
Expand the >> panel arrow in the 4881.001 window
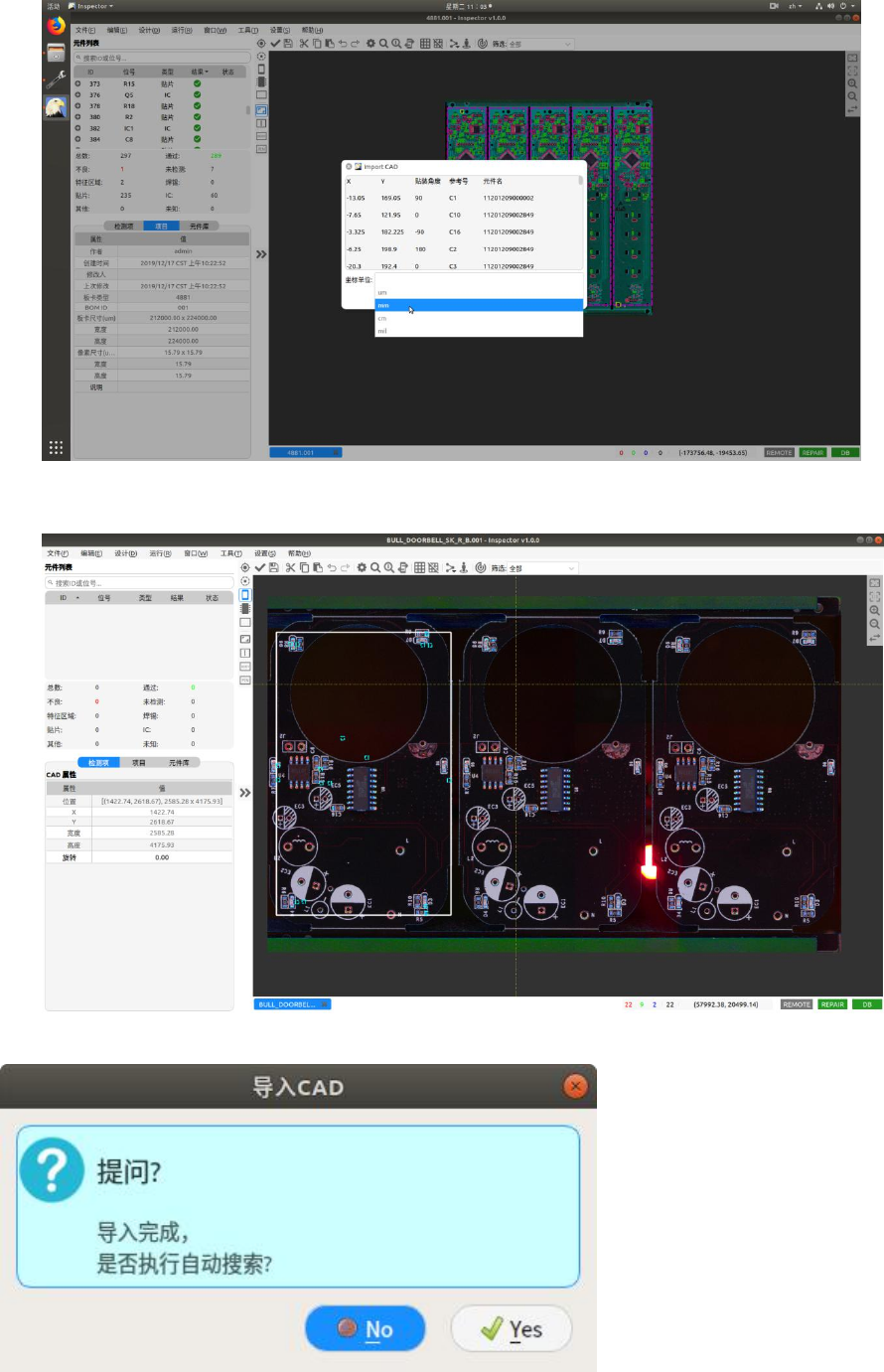click(x=260, y=254)
